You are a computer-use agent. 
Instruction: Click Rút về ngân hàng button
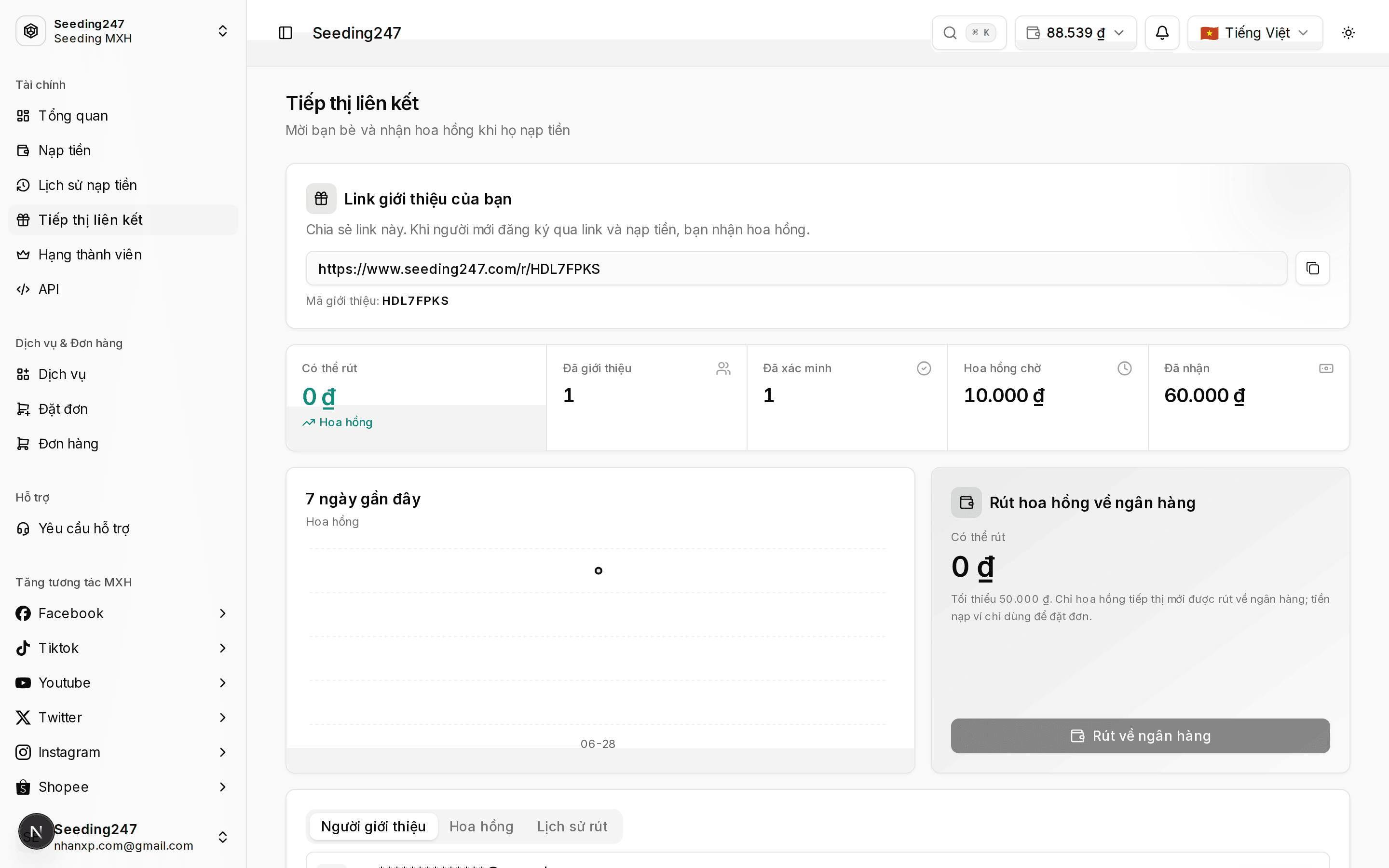point(1140,736)
